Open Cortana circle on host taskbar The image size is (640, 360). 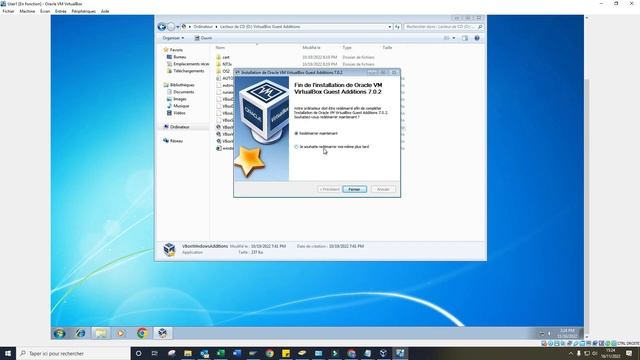[138, 353]
